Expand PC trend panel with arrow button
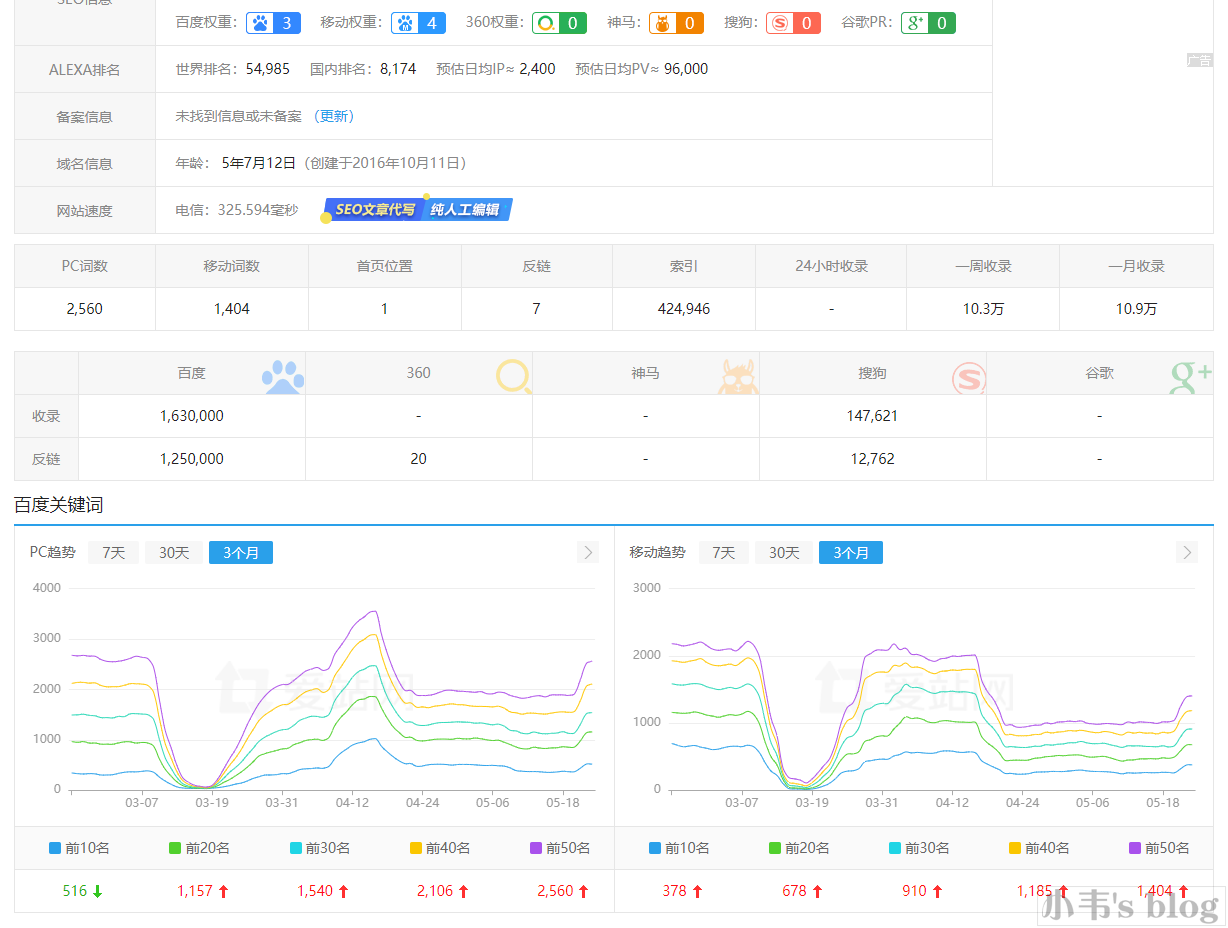 coord(588,552)
